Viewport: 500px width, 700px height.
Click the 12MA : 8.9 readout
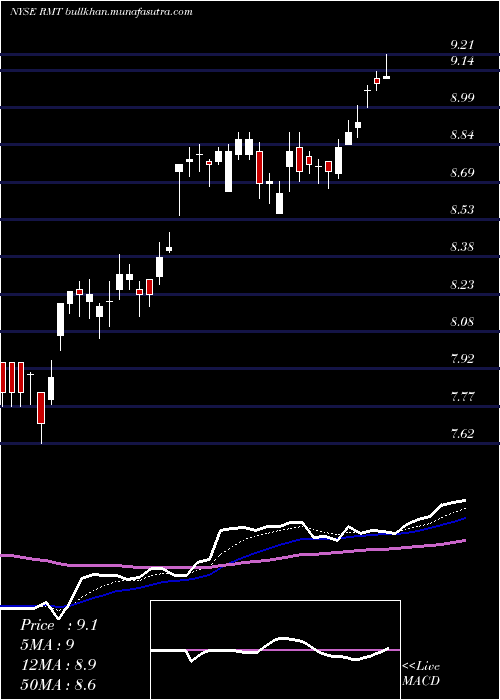click(58, 665)
